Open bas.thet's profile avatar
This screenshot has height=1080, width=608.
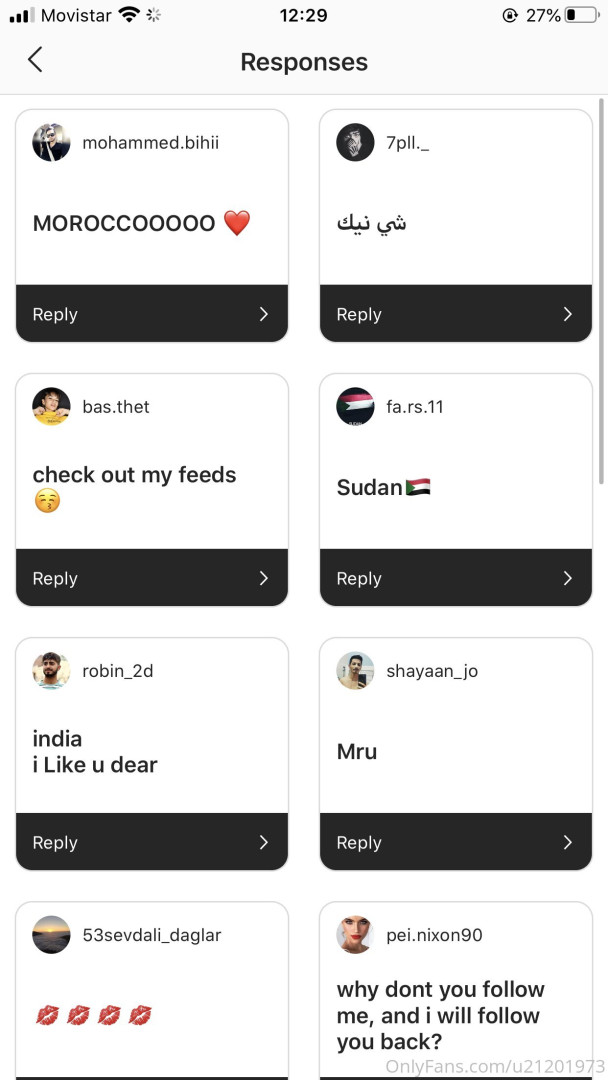coord(51,407)
